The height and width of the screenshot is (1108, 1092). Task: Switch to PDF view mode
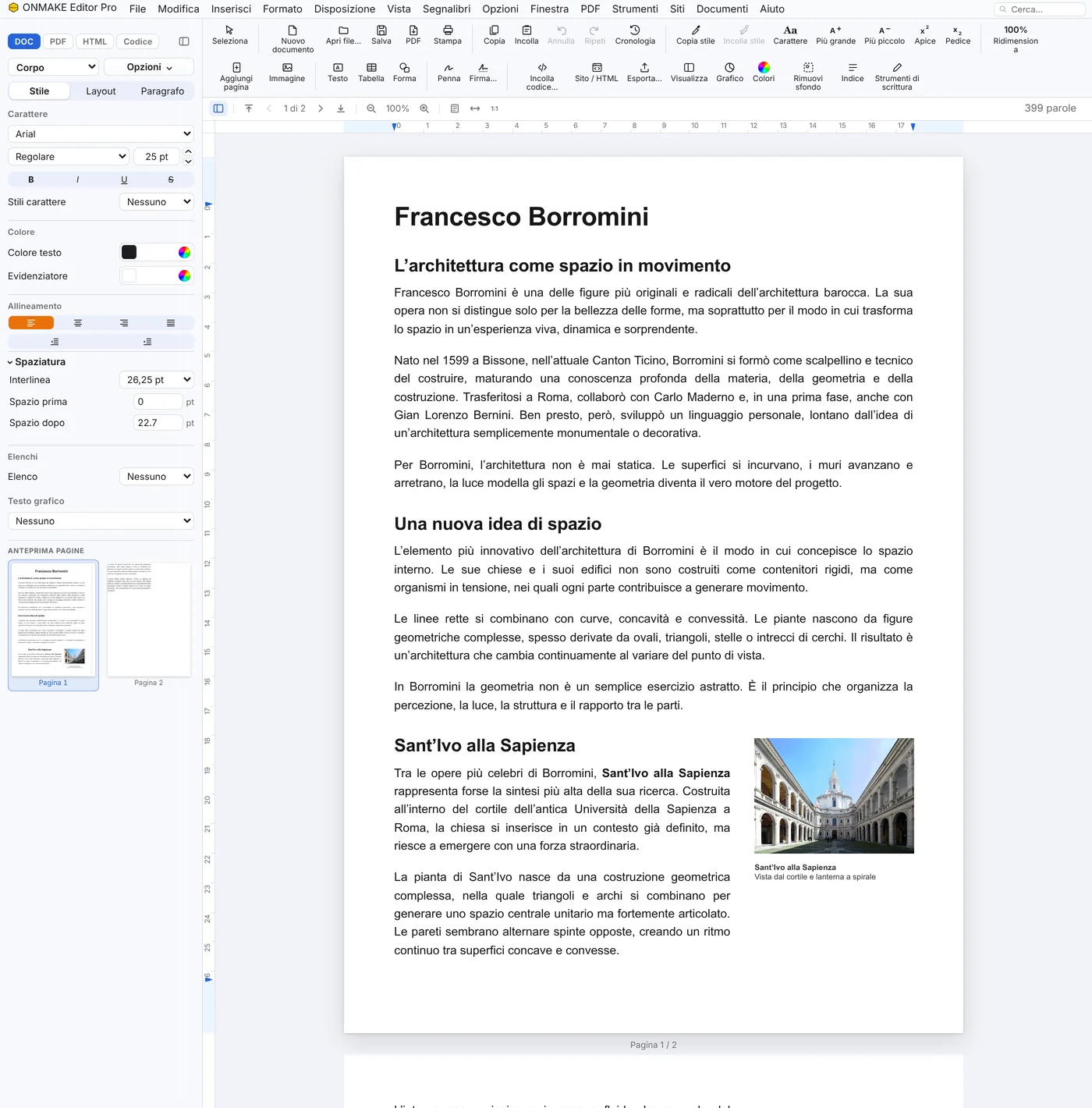tap(58, 41)
